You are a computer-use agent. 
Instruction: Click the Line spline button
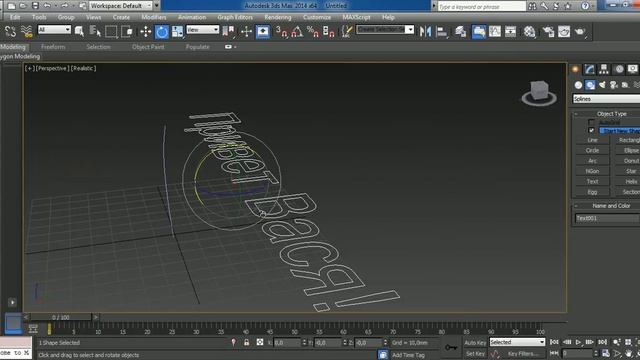pyautogui.click(x=592, y=140)
